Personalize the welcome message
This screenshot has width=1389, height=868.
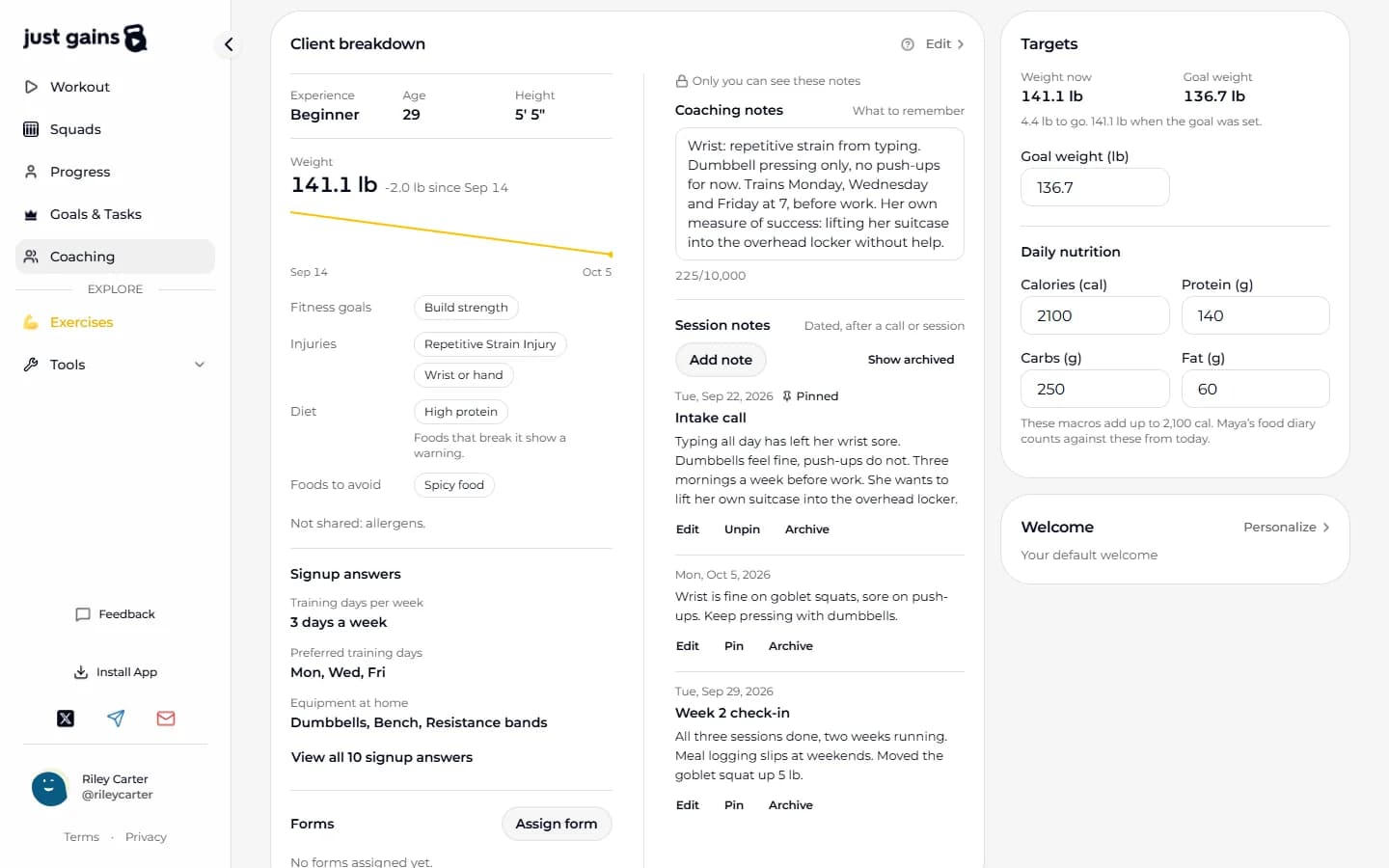pyautogui.click(x=1287, y=528)
